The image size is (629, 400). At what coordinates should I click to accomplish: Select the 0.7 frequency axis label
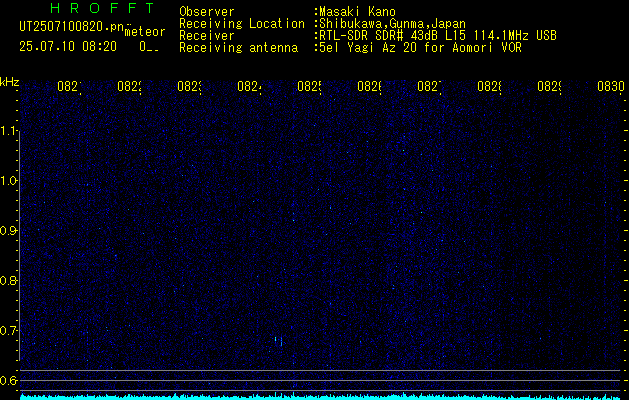click(8, 330)
